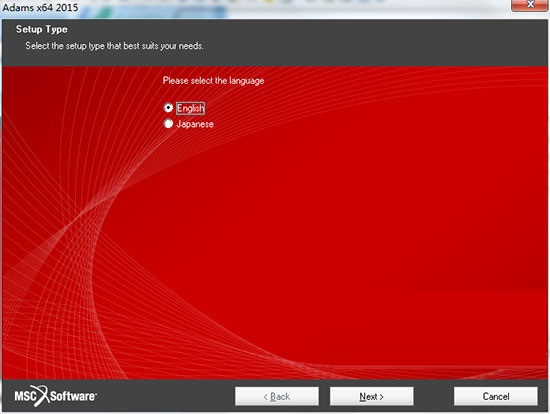550x414 pixels.
Task: Click the "MSC" letters in the footer logo
Action: (25, 396)
